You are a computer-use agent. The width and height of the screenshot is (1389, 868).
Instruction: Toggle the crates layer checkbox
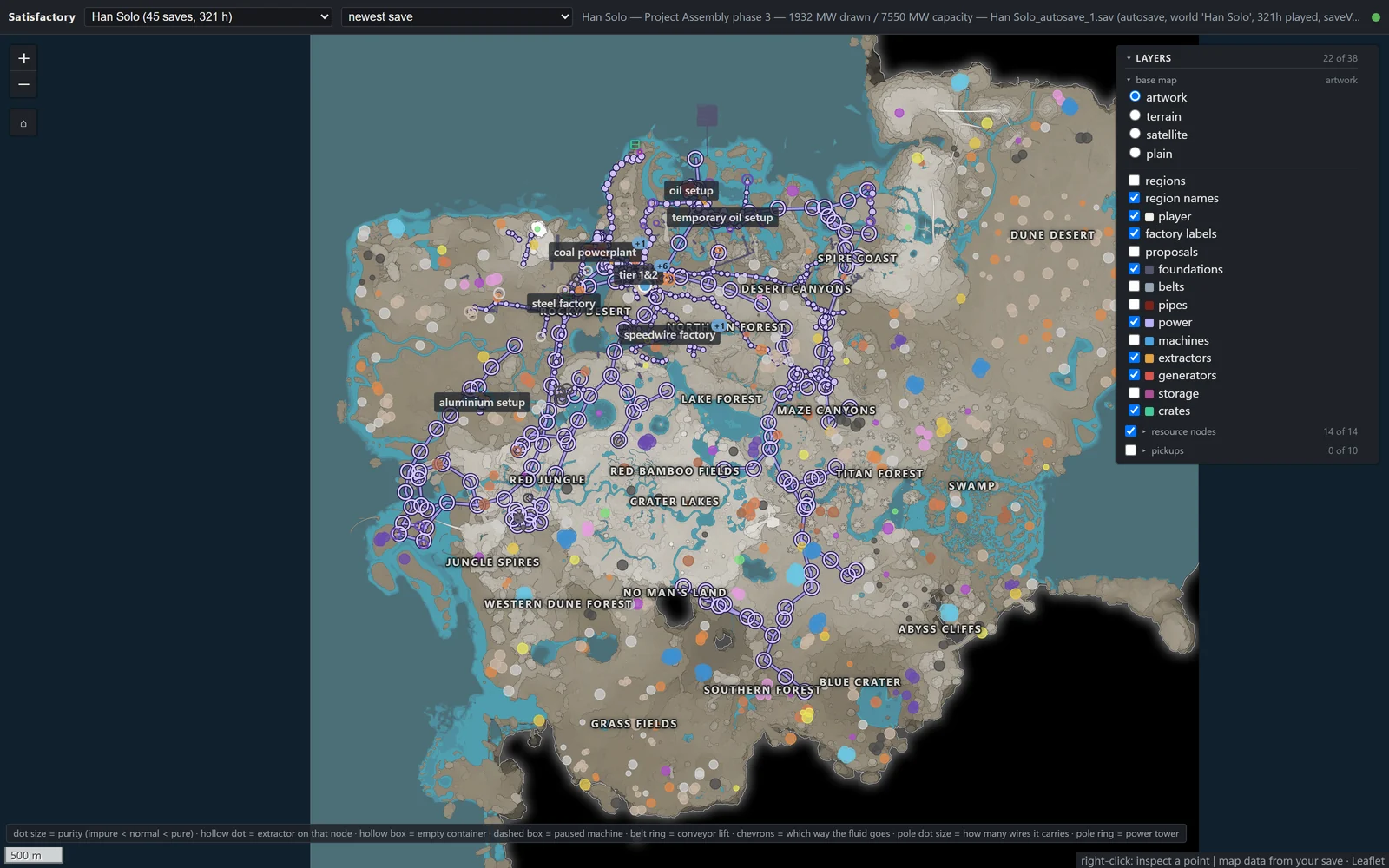pos(1134,411)
